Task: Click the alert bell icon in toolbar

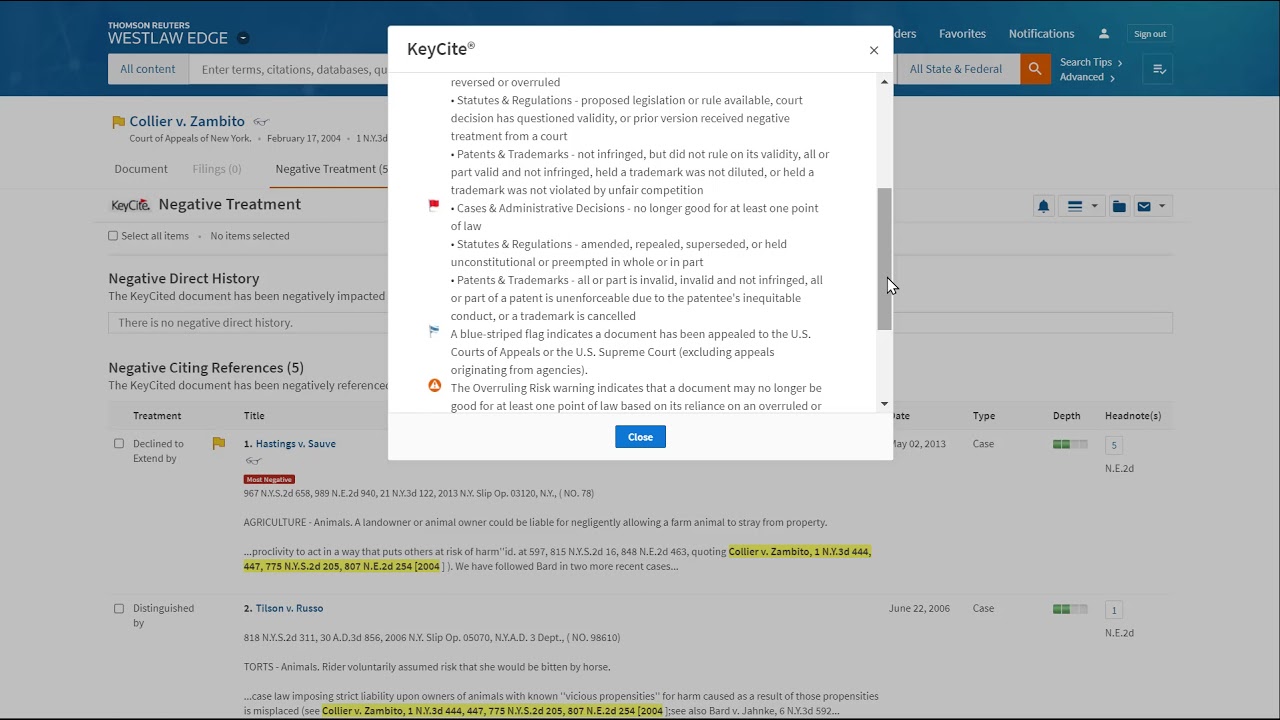Action: tap(1044, 206)
